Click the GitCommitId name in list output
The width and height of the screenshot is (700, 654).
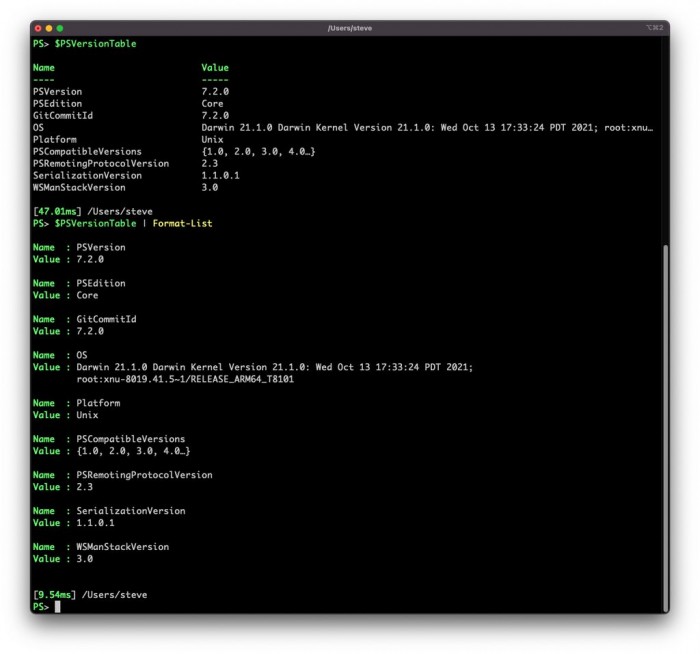(106, 319)
